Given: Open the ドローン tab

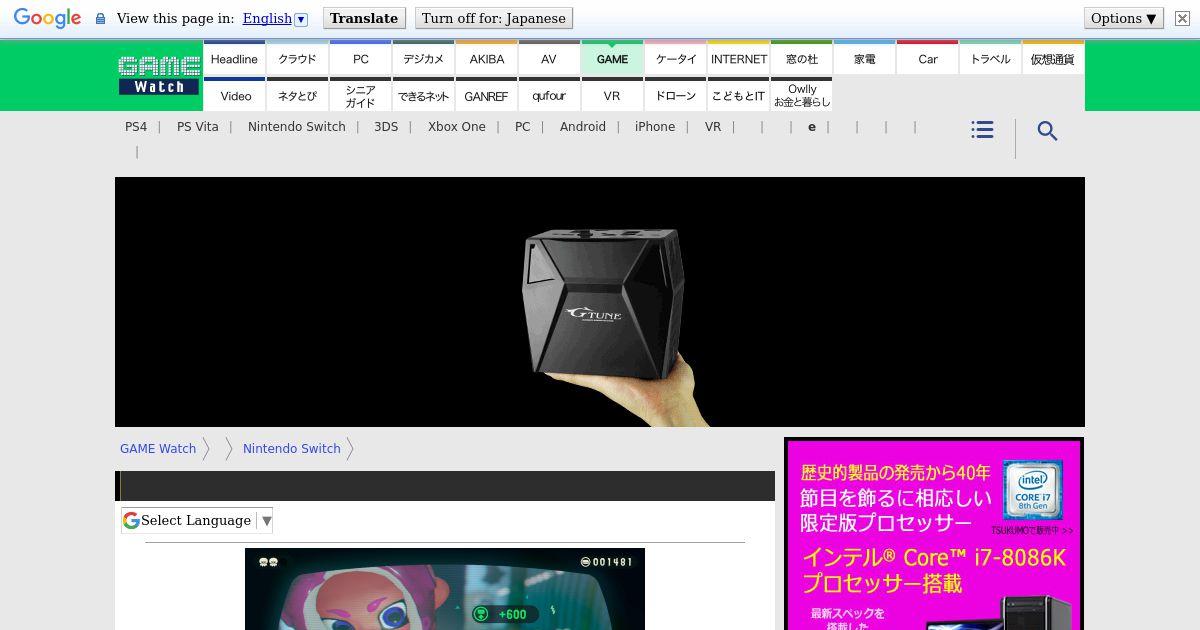Looking at the screenshot, I should [x=675, y=95].
